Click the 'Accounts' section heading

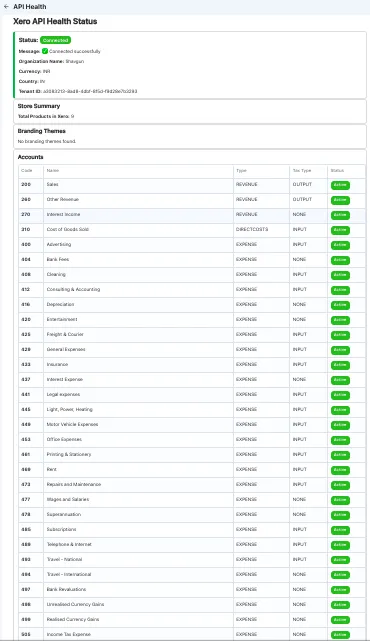tap(30, 157)
